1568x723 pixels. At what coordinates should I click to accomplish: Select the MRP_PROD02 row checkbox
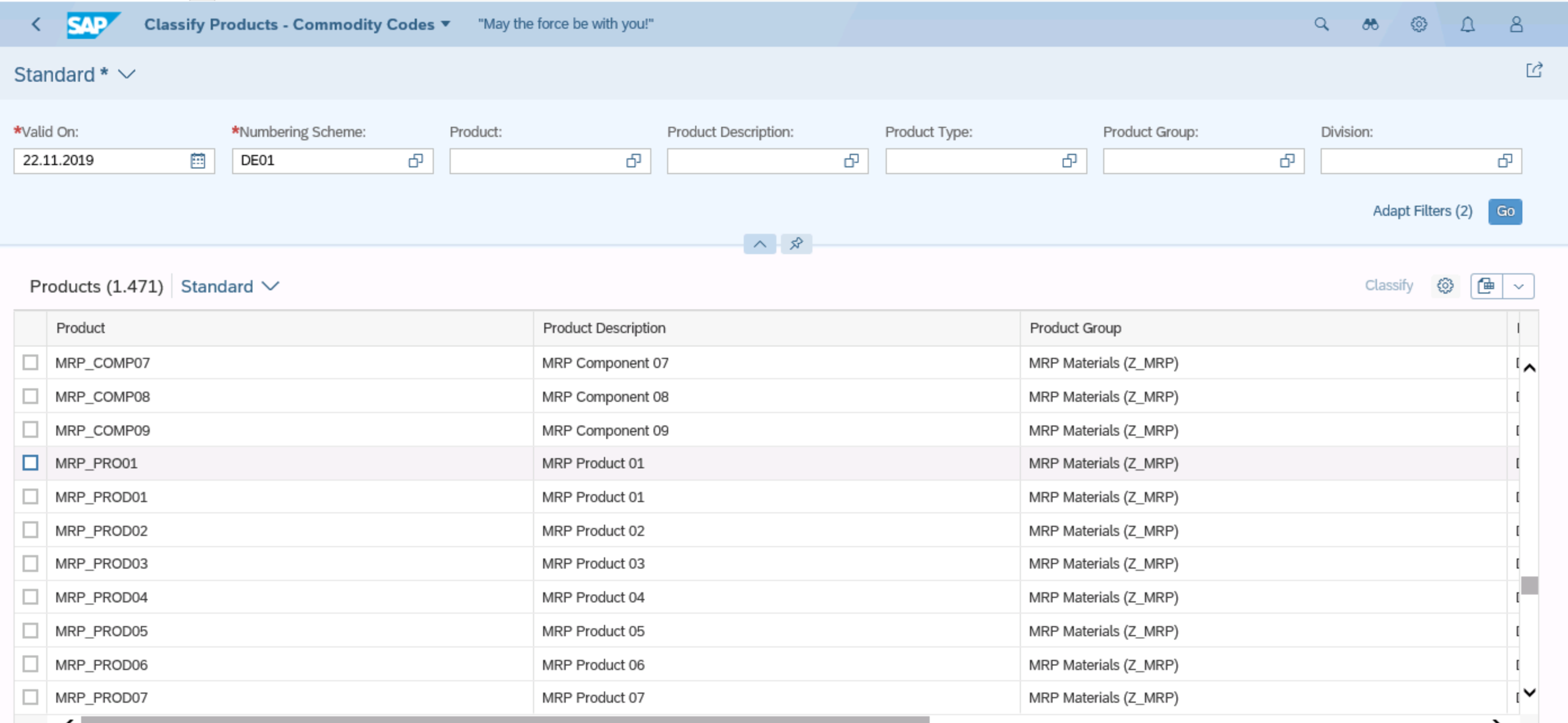point(30,530)
